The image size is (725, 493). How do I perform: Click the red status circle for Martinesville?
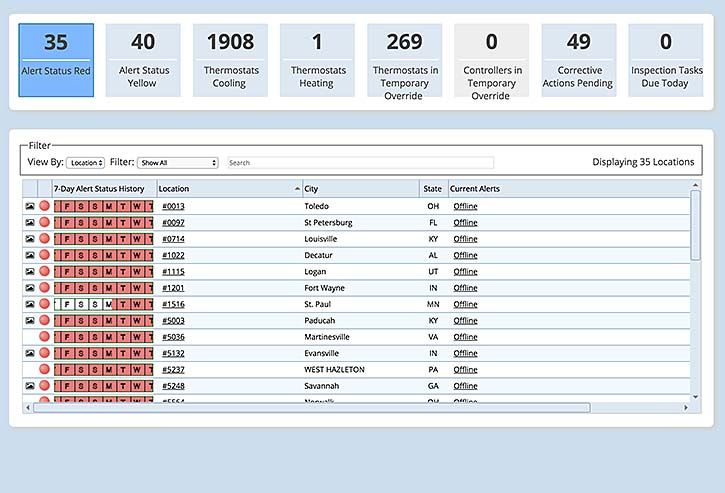click(44, 336)
